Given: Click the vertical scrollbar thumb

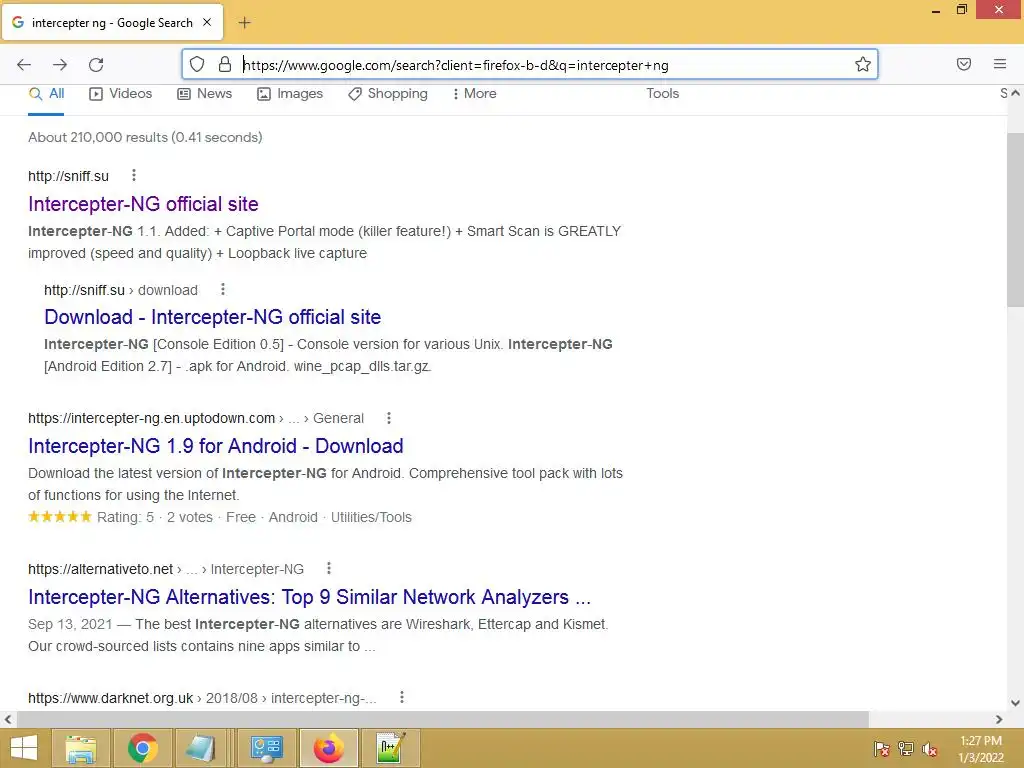Looking at the screenshot, I should pyautogui.click(x=1015, y=219).
